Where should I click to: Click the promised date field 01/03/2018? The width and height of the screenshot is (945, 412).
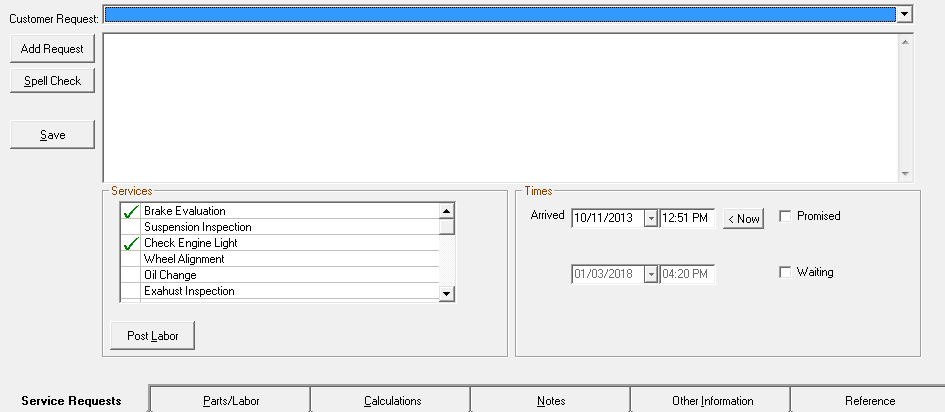[x=608, y=274]
